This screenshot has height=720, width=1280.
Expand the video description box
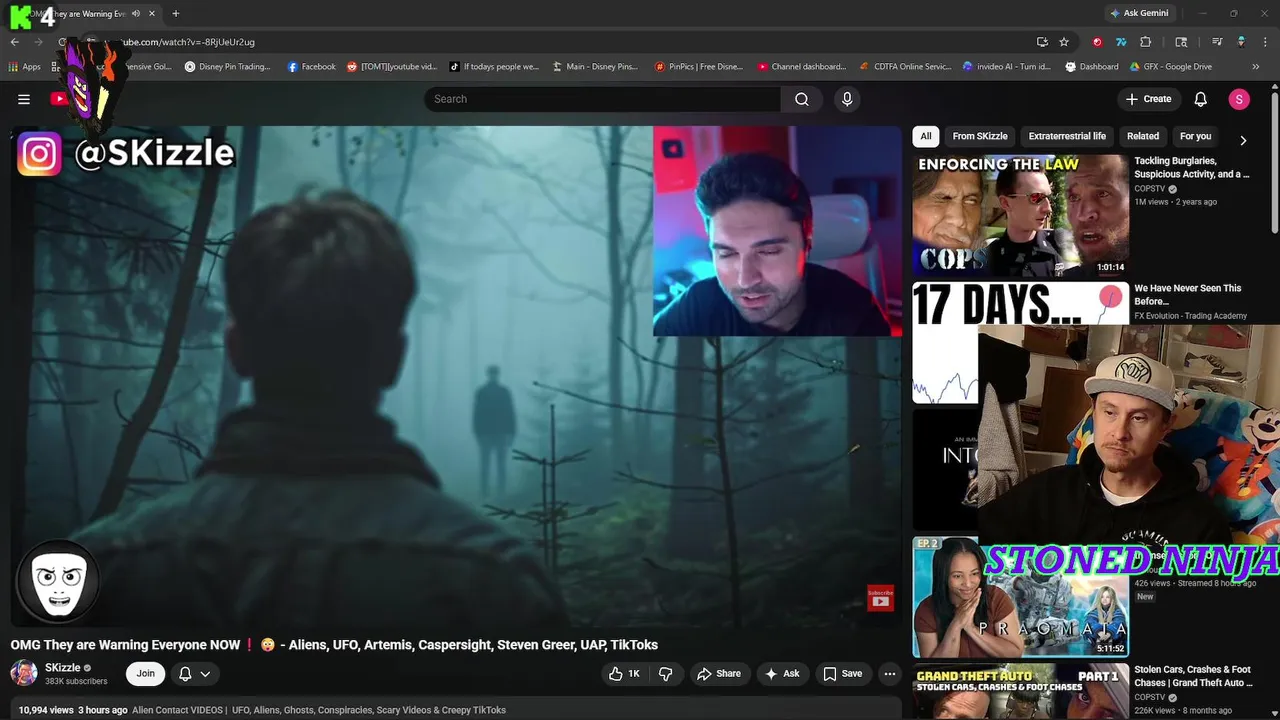tap(454, 710)
